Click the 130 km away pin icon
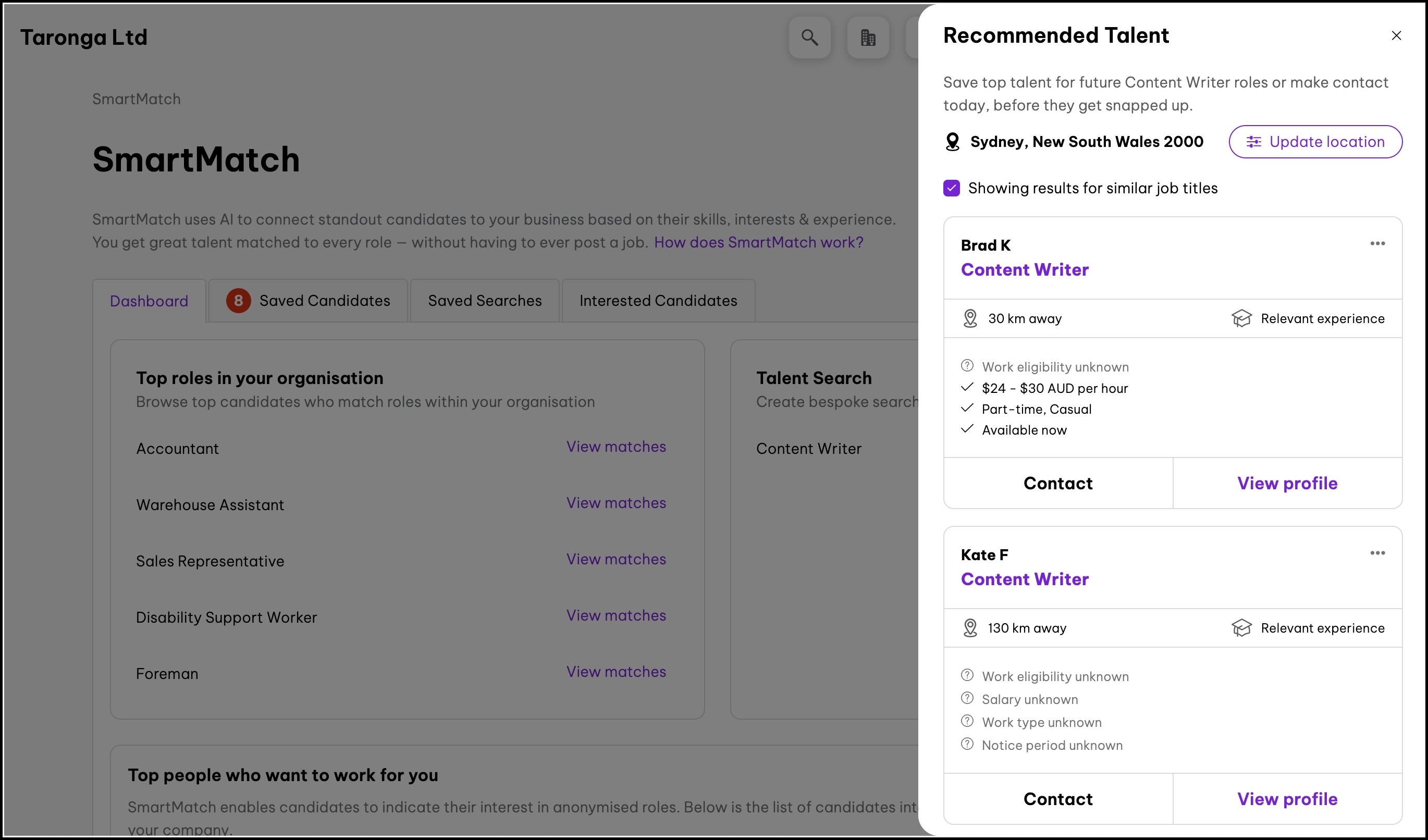The image size is (1428, 840). click(x=970, y=627)
